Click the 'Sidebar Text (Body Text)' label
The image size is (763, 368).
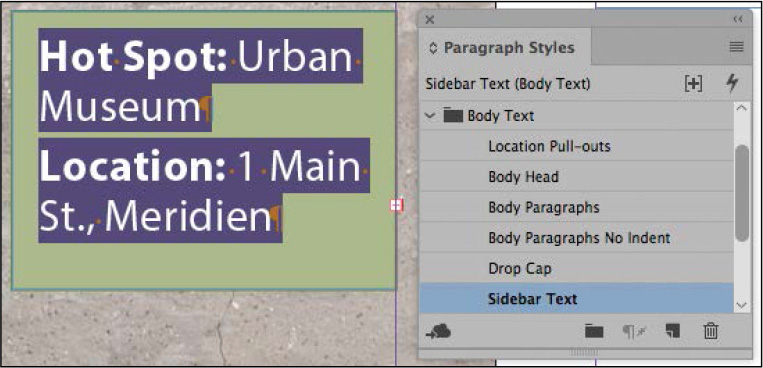click(x=508, y=84)
